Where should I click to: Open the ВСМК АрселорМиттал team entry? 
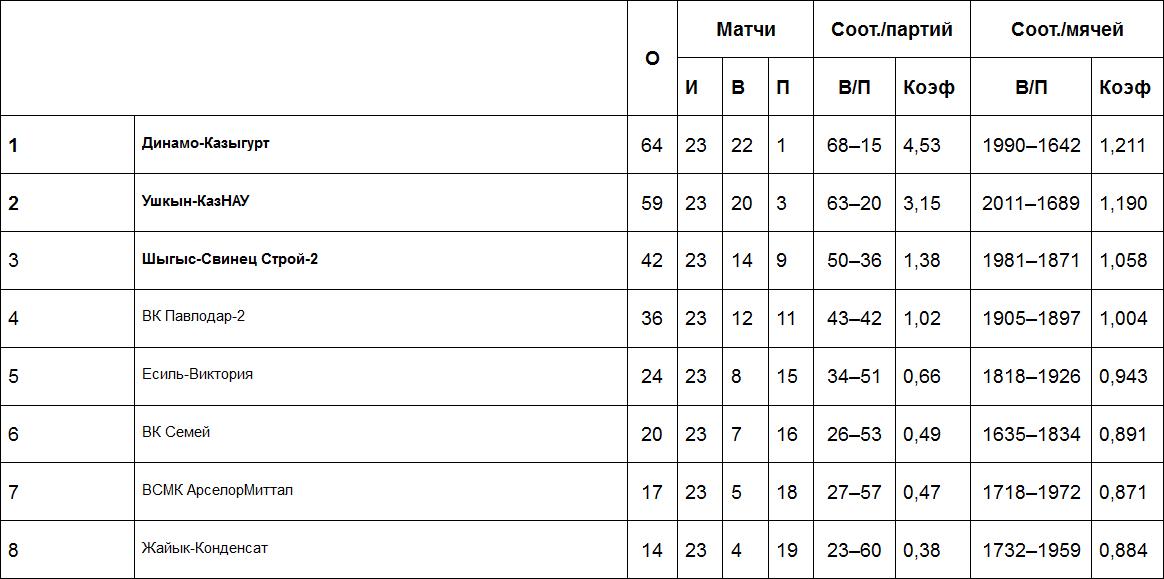pyautogui.click(x=218, y=490)
